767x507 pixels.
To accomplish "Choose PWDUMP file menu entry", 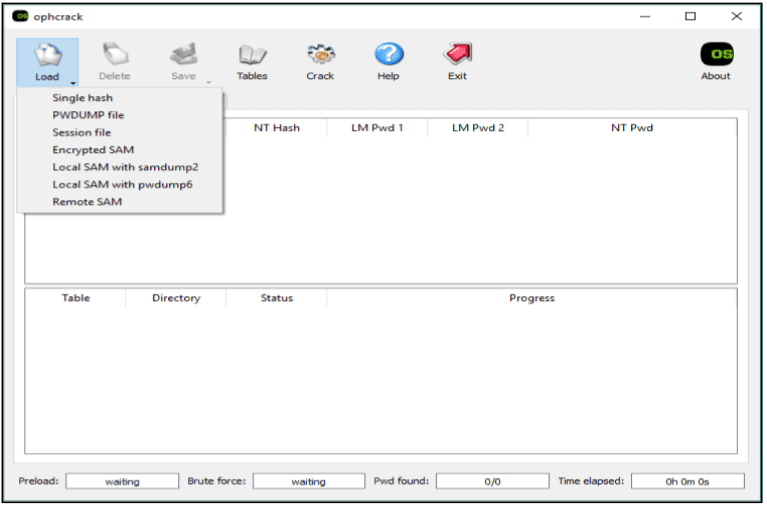I will click(x=88, y=115).
